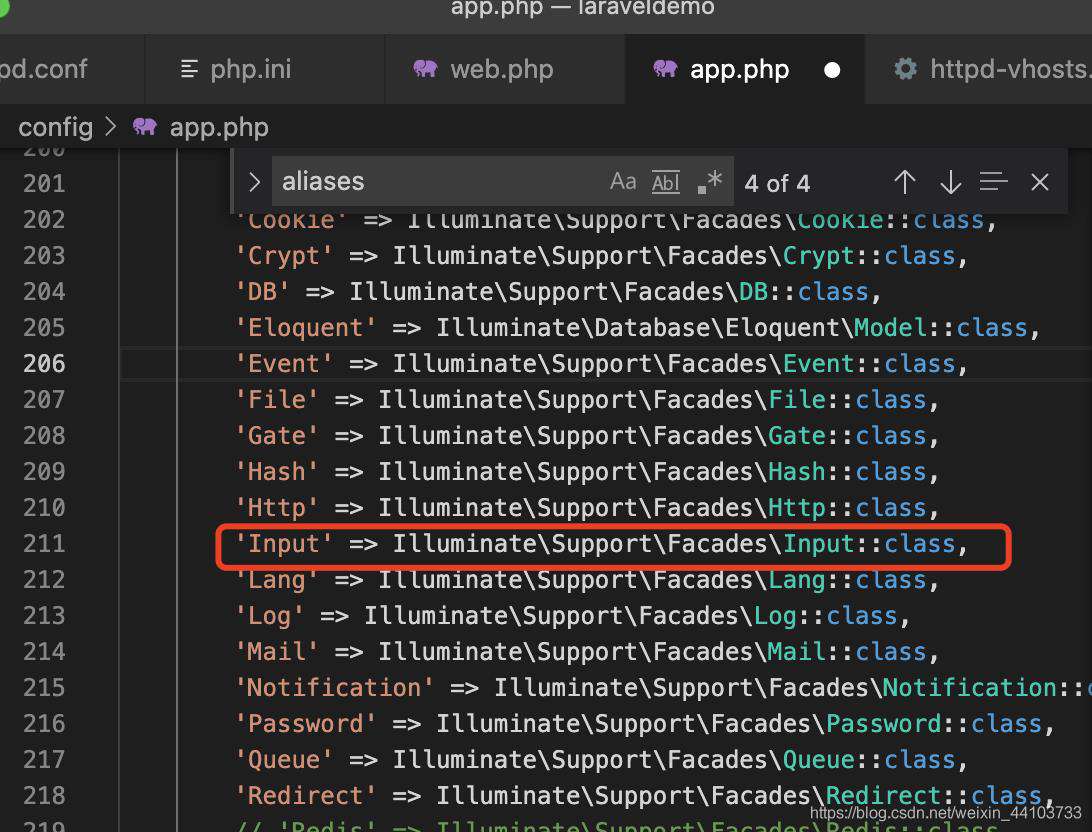Toggle Match Whole Word option
This screenshot has width=1092, height=832.
(x=665, y=182)
